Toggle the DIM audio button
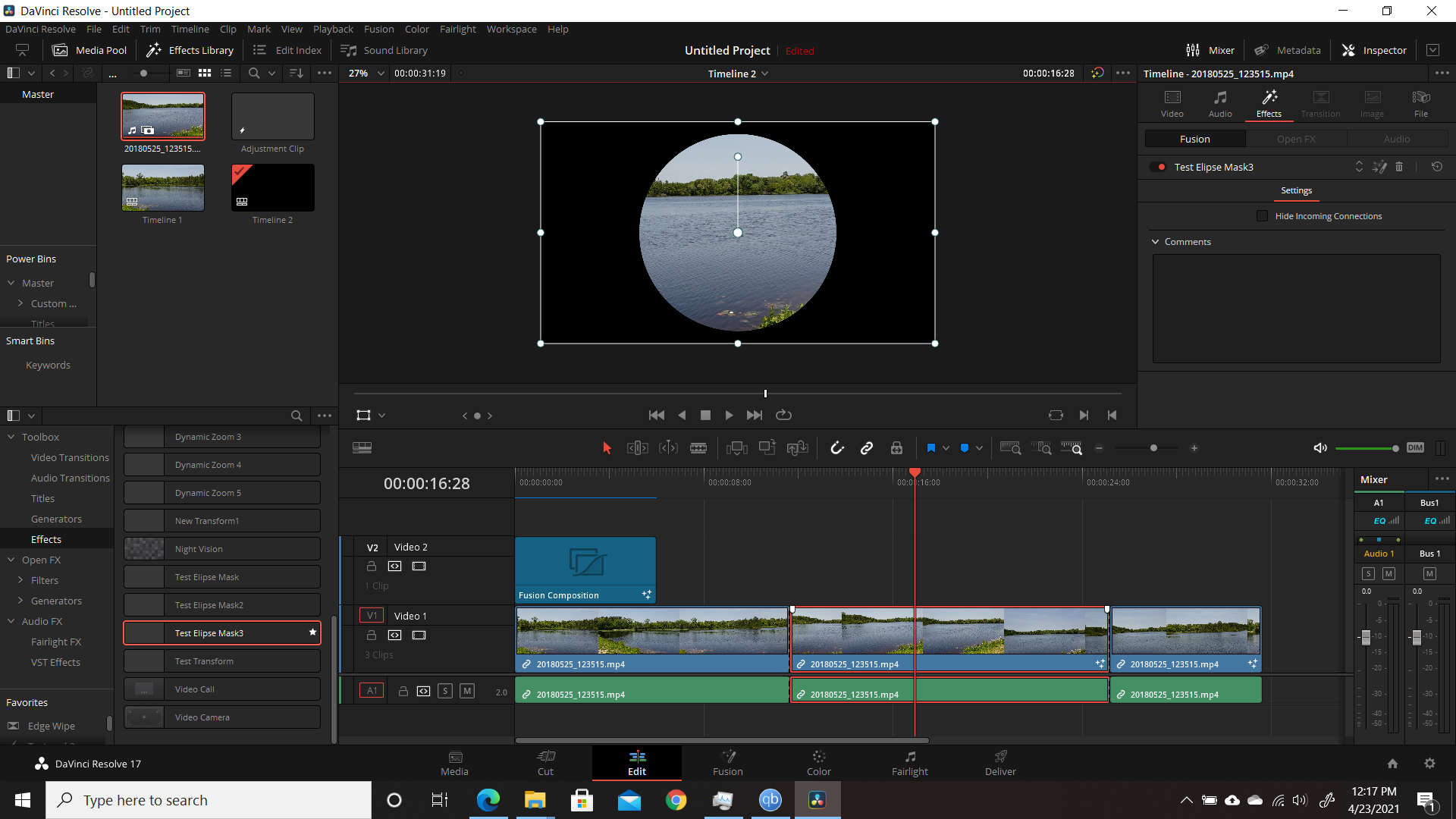The image size is (1456, 819). point(1415,447)
